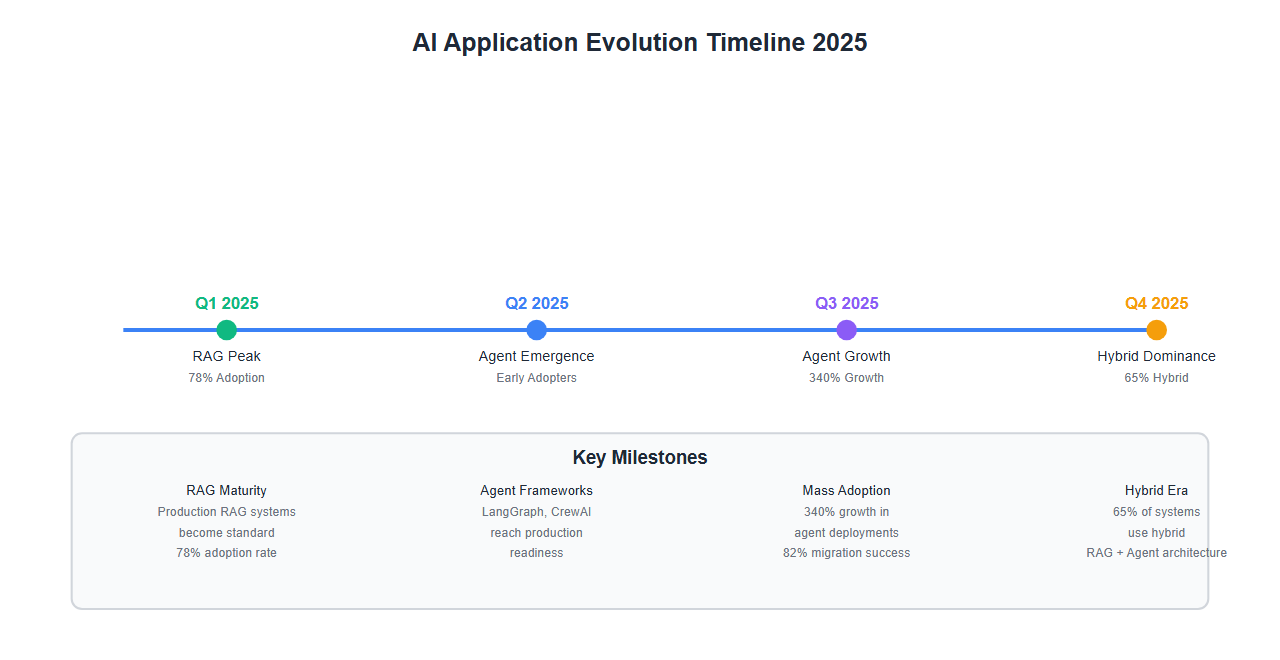Select the RAG Maturity milestone title
This screenshot has width=1280, height=660.
(227, 491)
